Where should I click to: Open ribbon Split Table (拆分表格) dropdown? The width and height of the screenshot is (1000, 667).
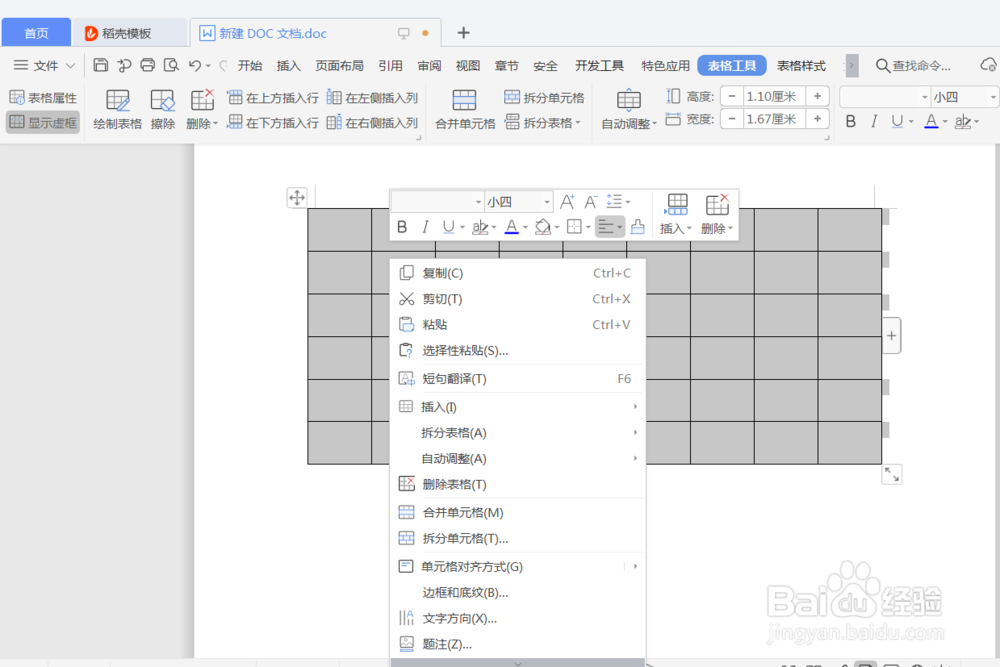point(543,122)
